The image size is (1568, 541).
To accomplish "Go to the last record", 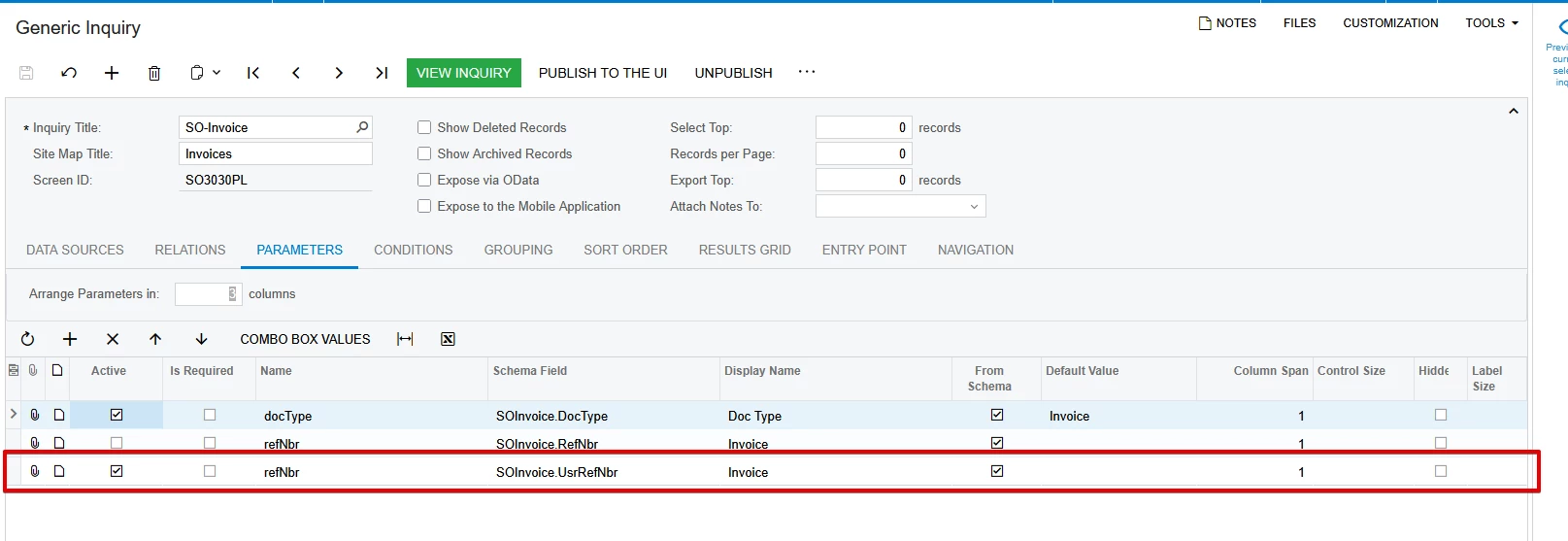I will click(382, 73).
